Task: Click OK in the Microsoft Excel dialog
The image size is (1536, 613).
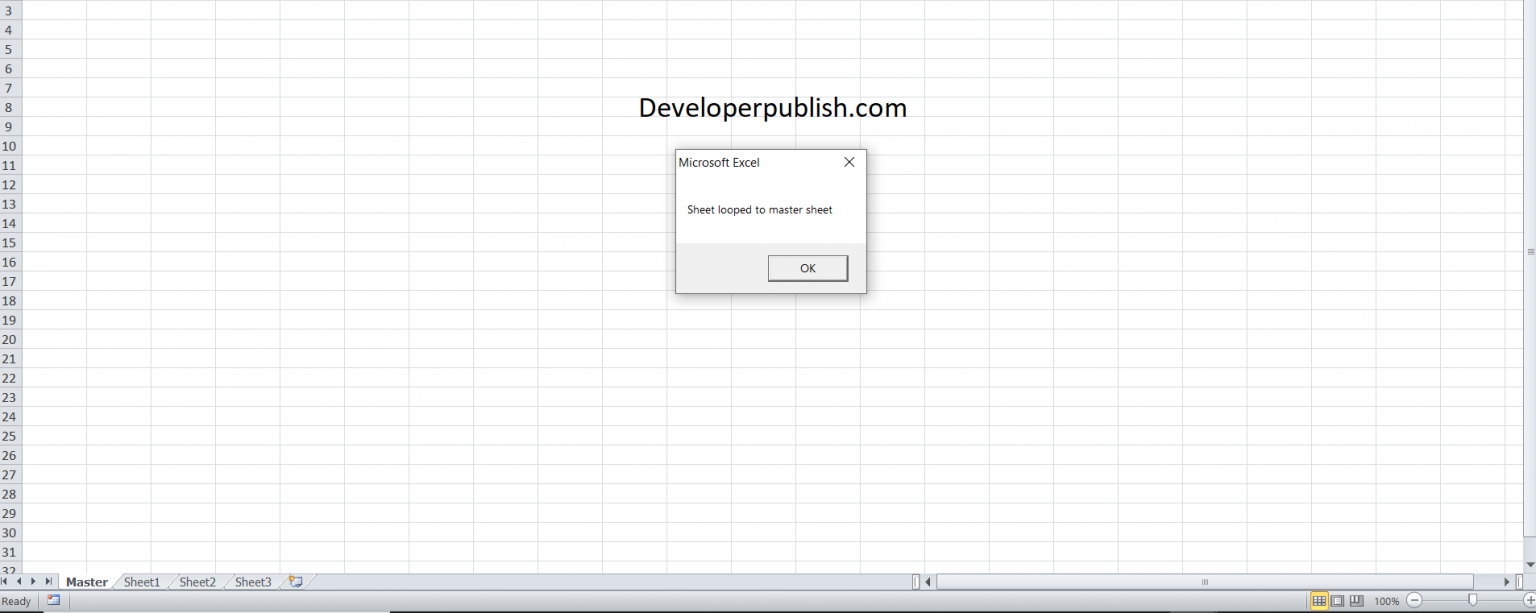Action: click(807, 268)
